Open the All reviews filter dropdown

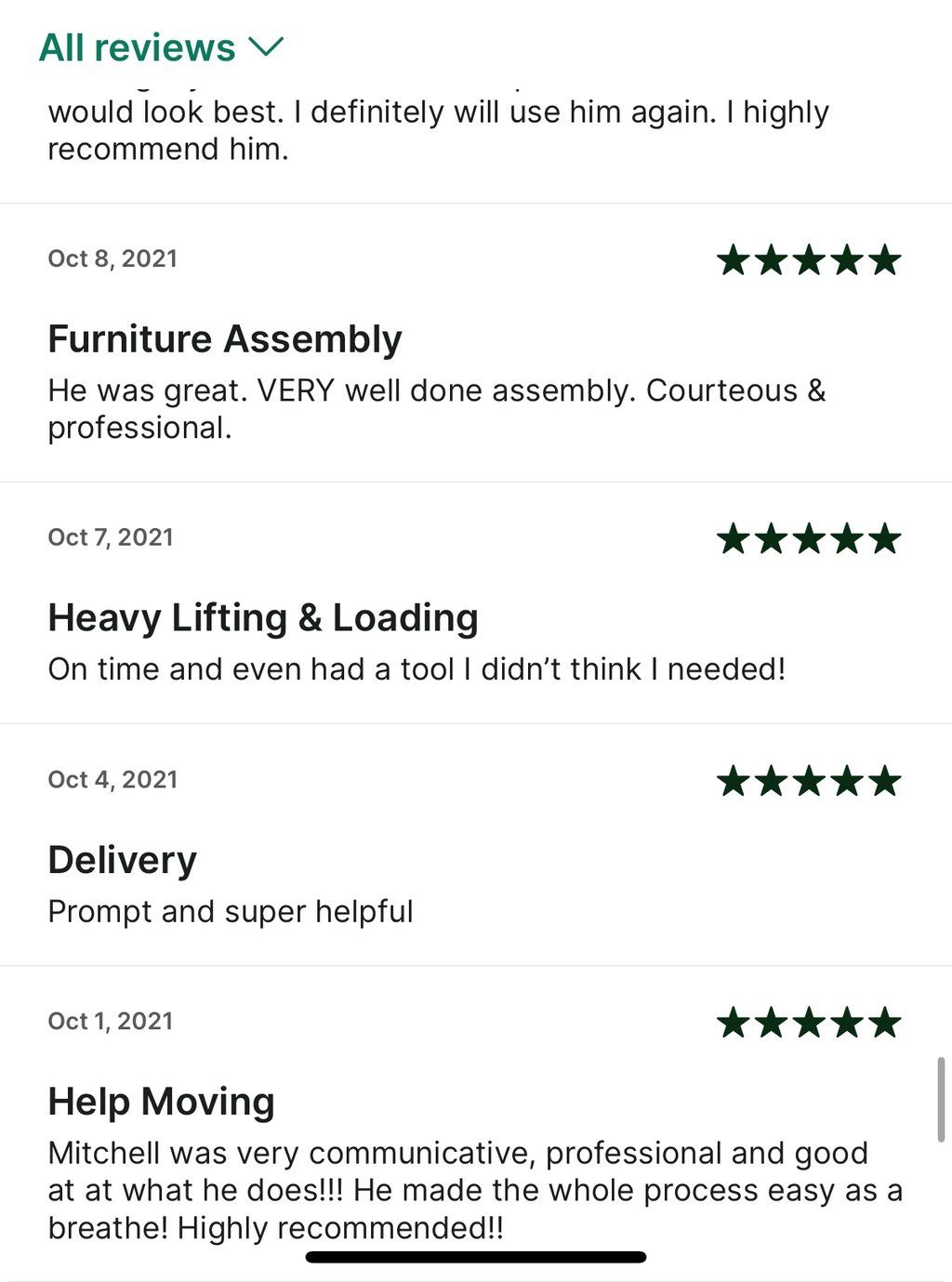161,47
